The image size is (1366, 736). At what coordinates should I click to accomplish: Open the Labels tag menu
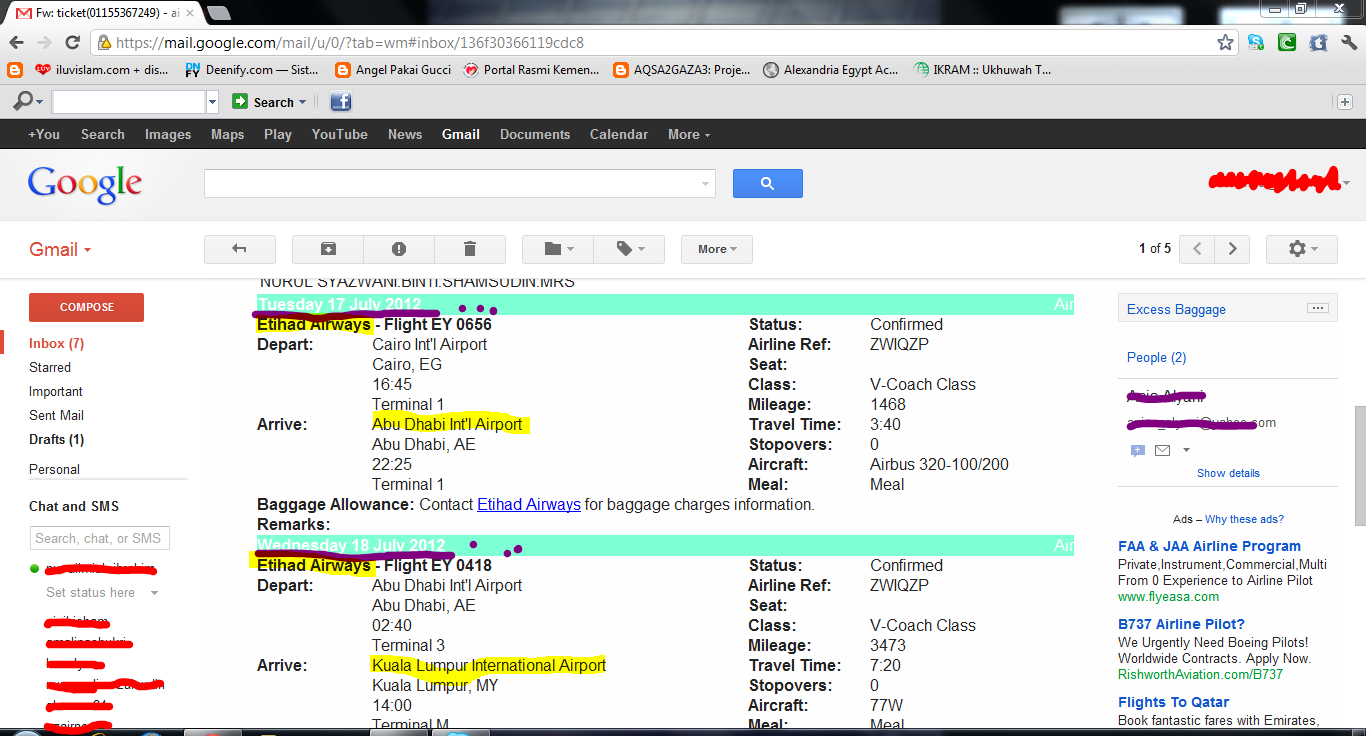click(629, 249)
